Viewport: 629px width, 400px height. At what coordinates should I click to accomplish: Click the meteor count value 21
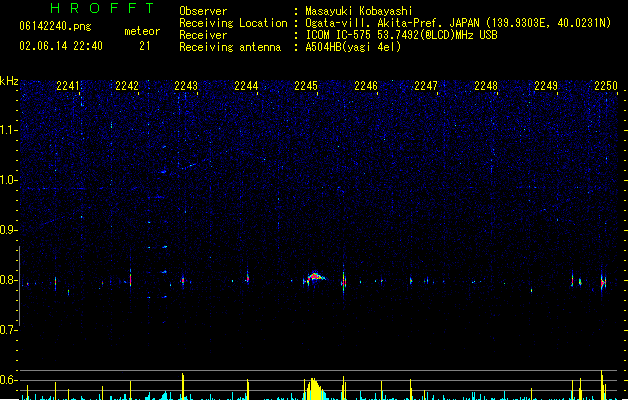(x=145, y=46)
